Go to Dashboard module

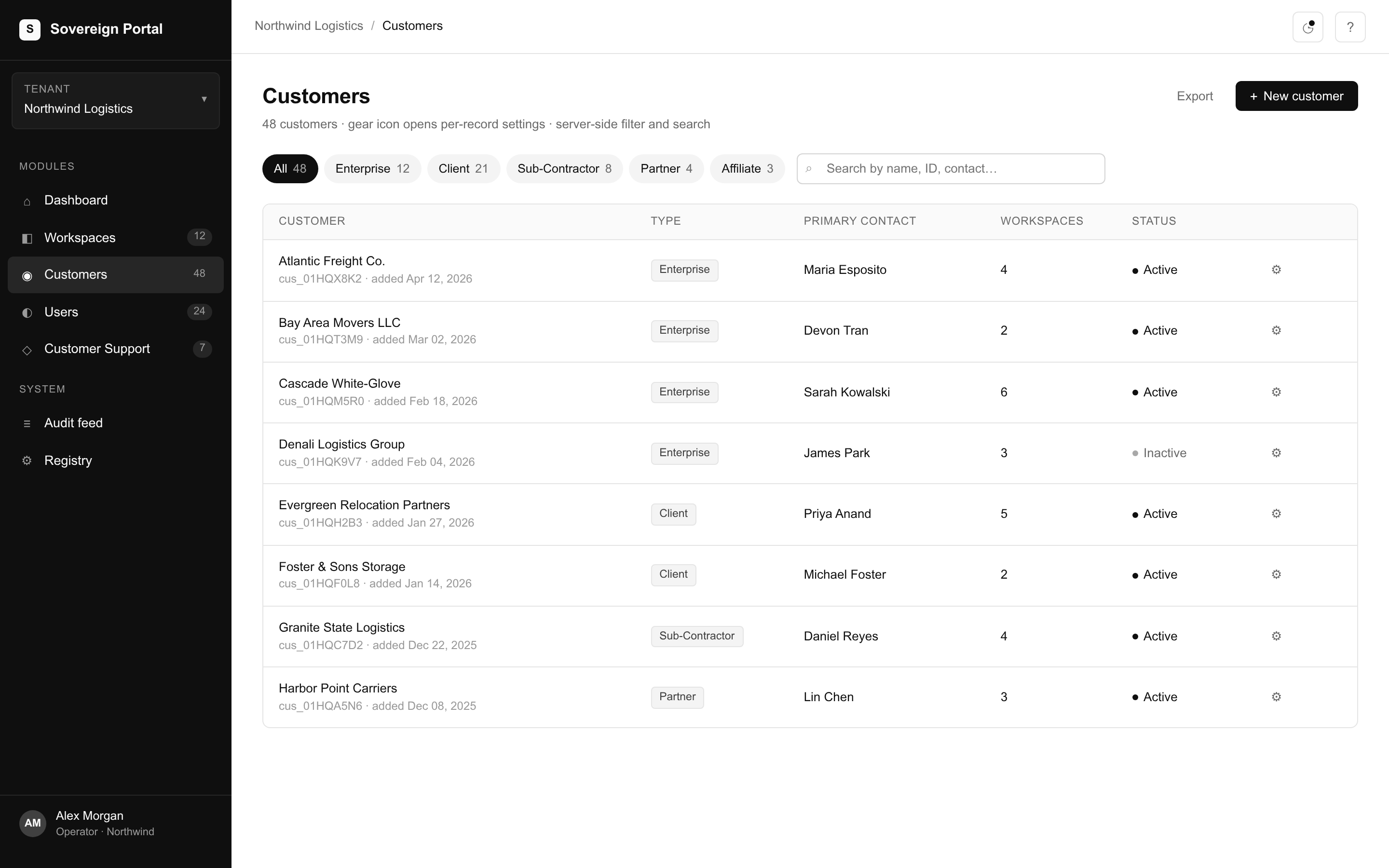click(115, 200)
